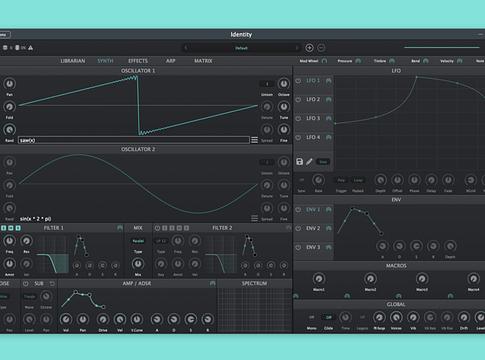Click the Macro1 knob
485x360 pixels.
319,279
